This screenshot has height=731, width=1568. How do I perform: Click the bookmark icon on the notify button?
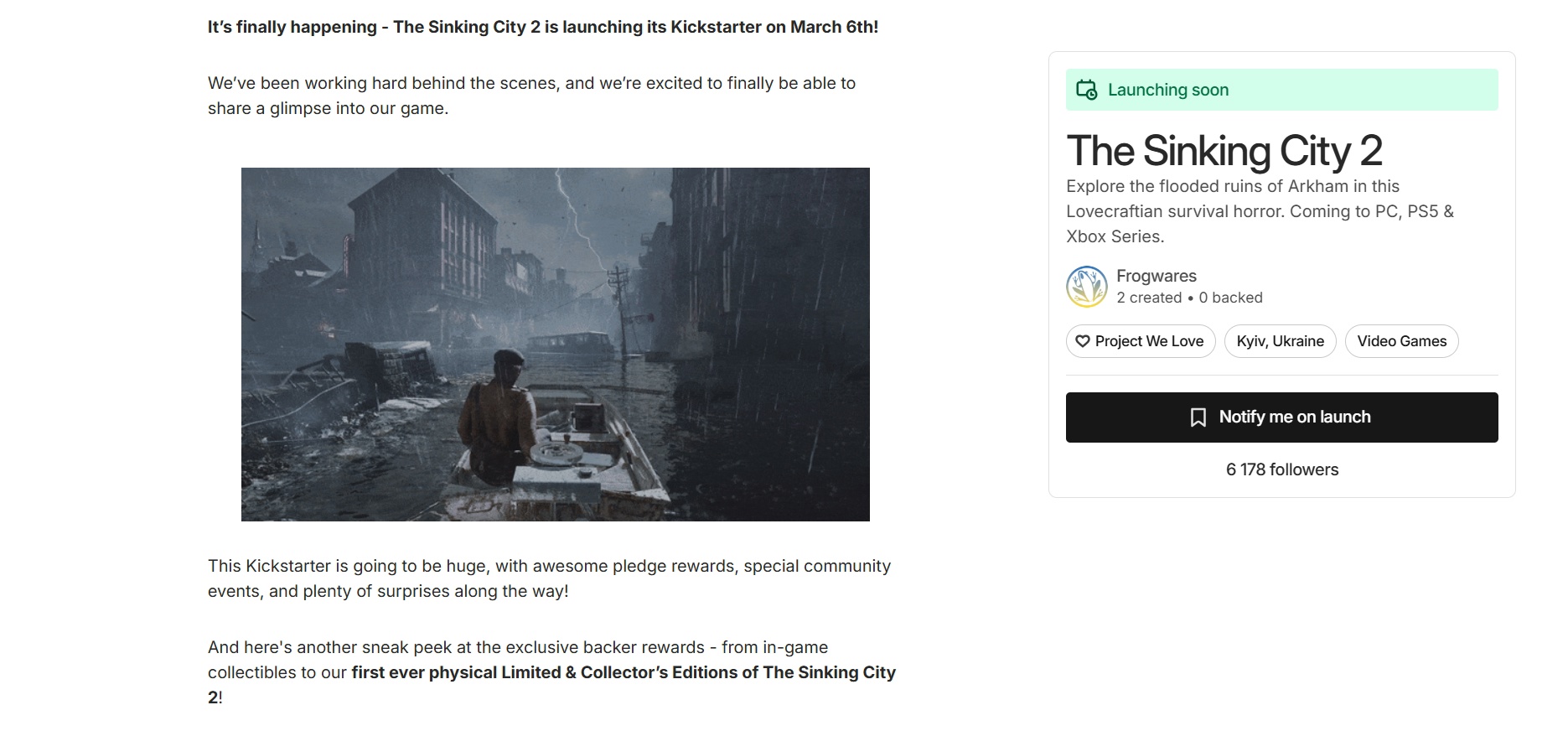1198,417
